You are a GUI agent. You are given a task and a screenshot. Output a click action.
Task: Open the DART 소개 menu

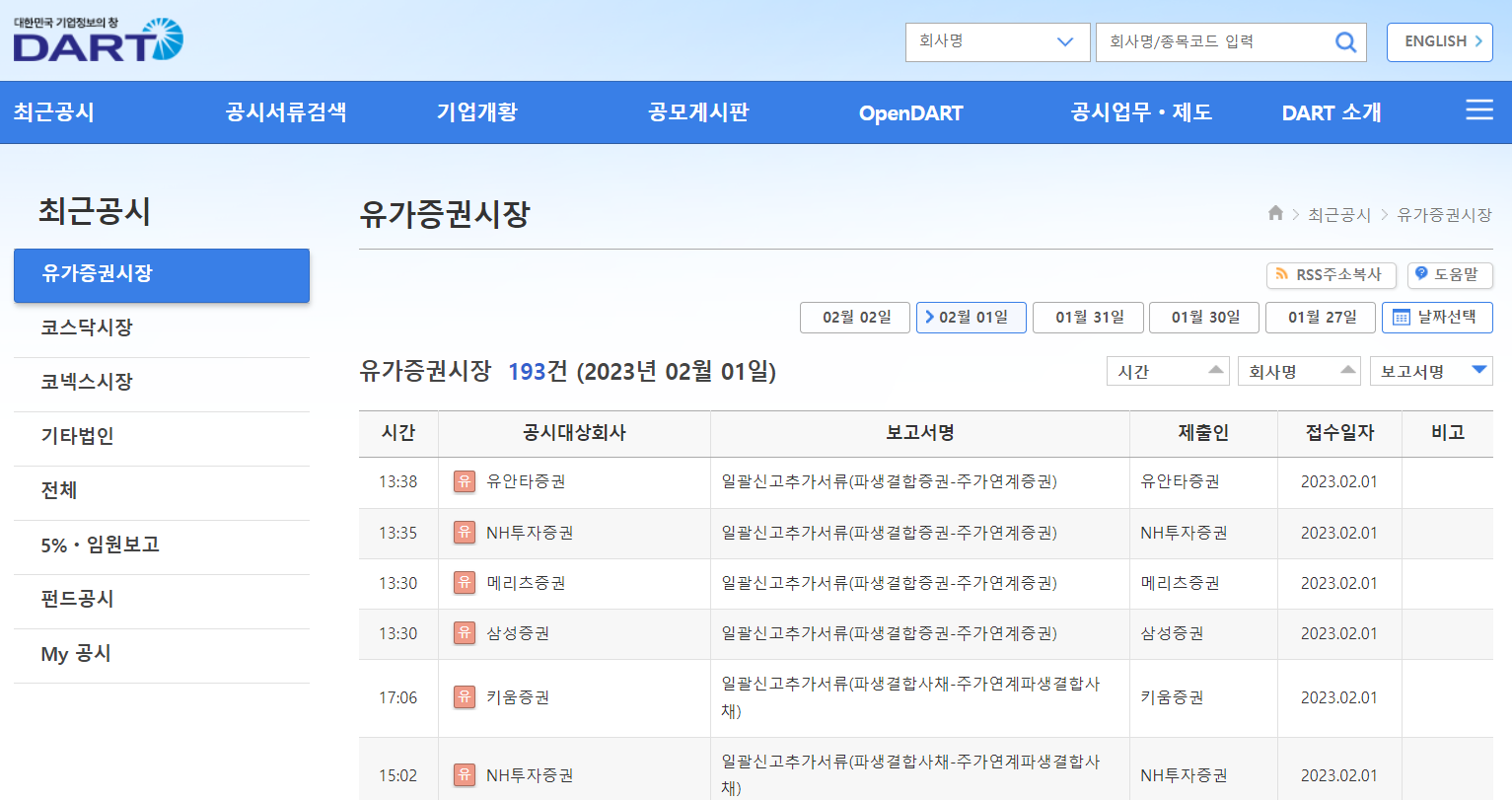[x=1332, y=112]
